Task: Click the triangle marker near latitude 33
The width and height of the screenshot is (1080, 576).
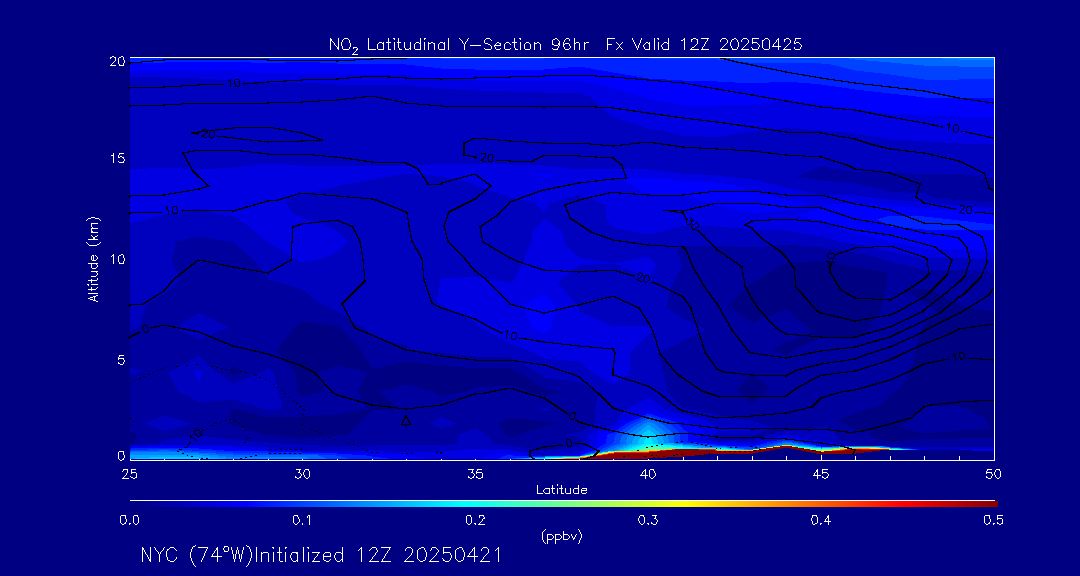Action: coord(406,420)
